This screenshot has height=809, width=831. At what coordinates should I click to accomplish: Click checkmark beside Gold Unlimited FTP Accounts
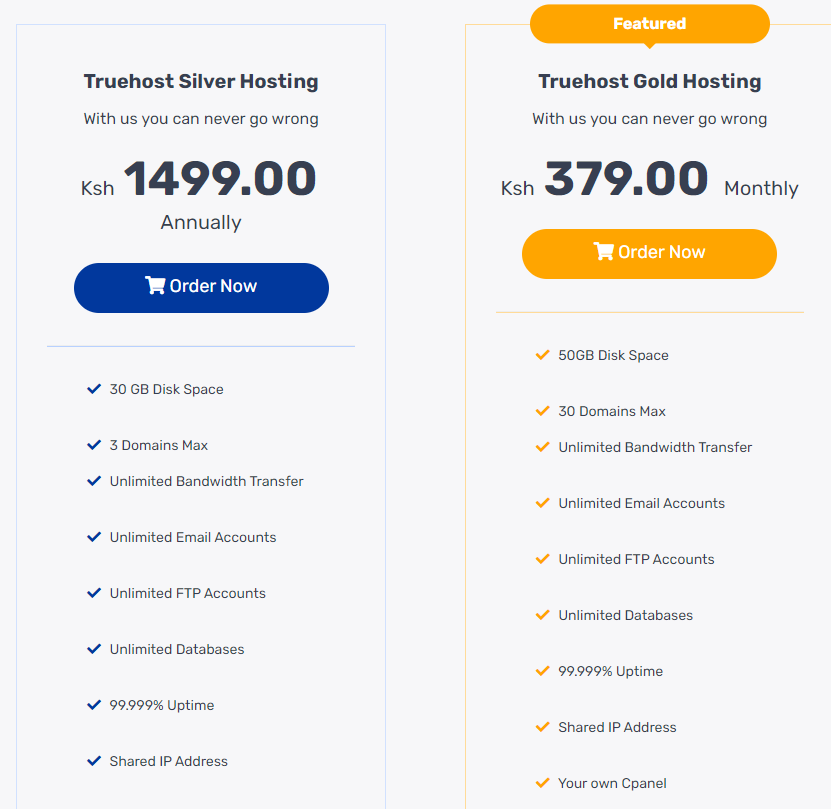(x=543, y=559)
